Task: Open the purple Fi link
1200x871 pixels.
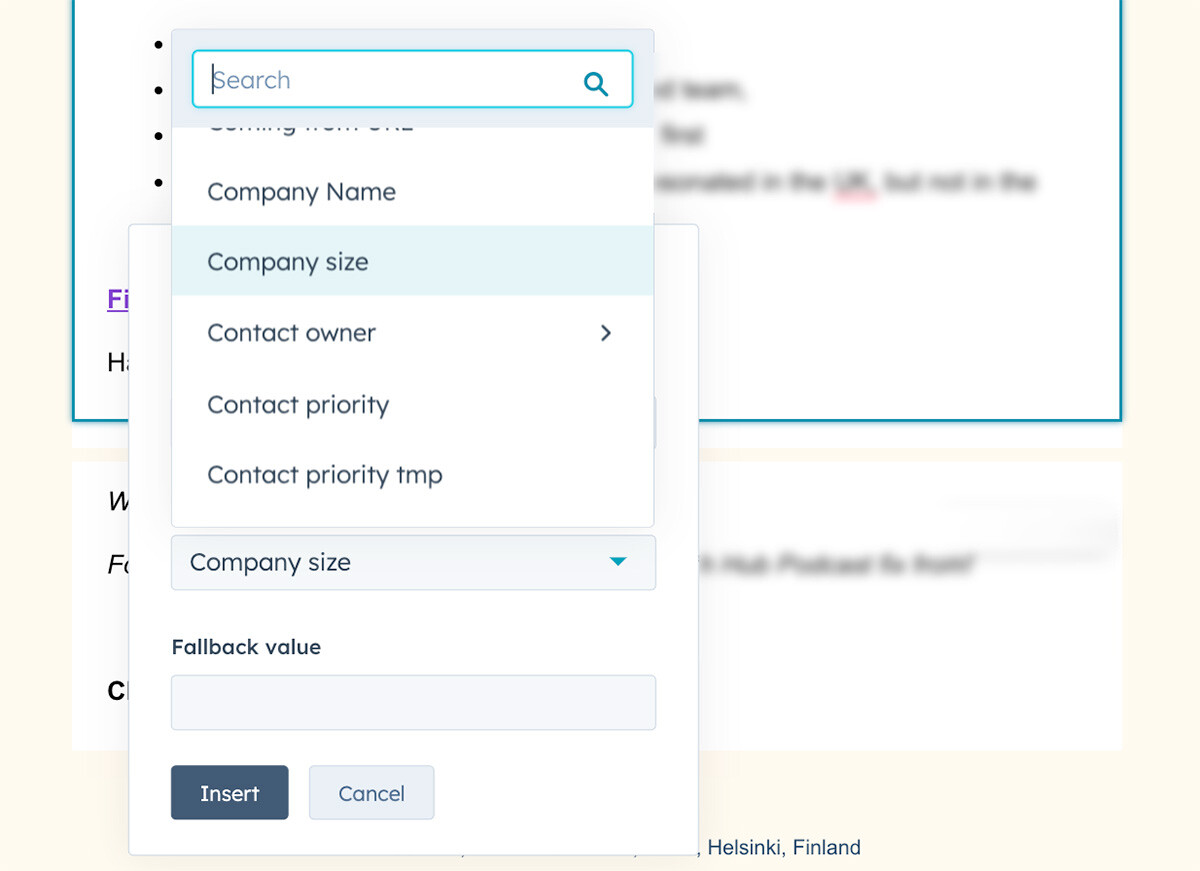Action: pos(116,298)
